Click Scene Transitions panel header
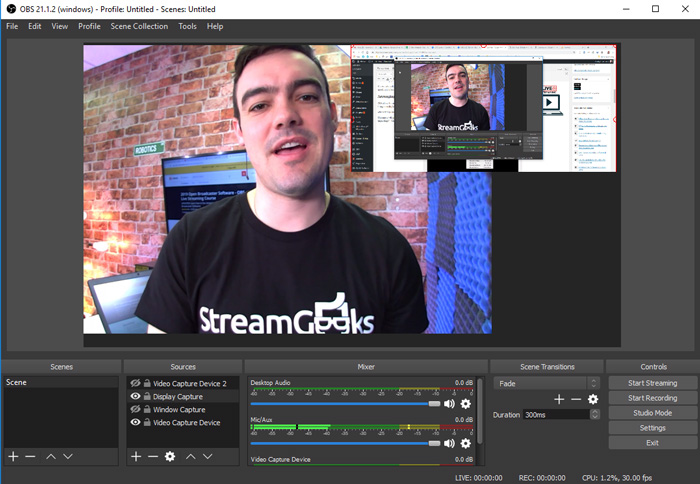 coord(547,367)
